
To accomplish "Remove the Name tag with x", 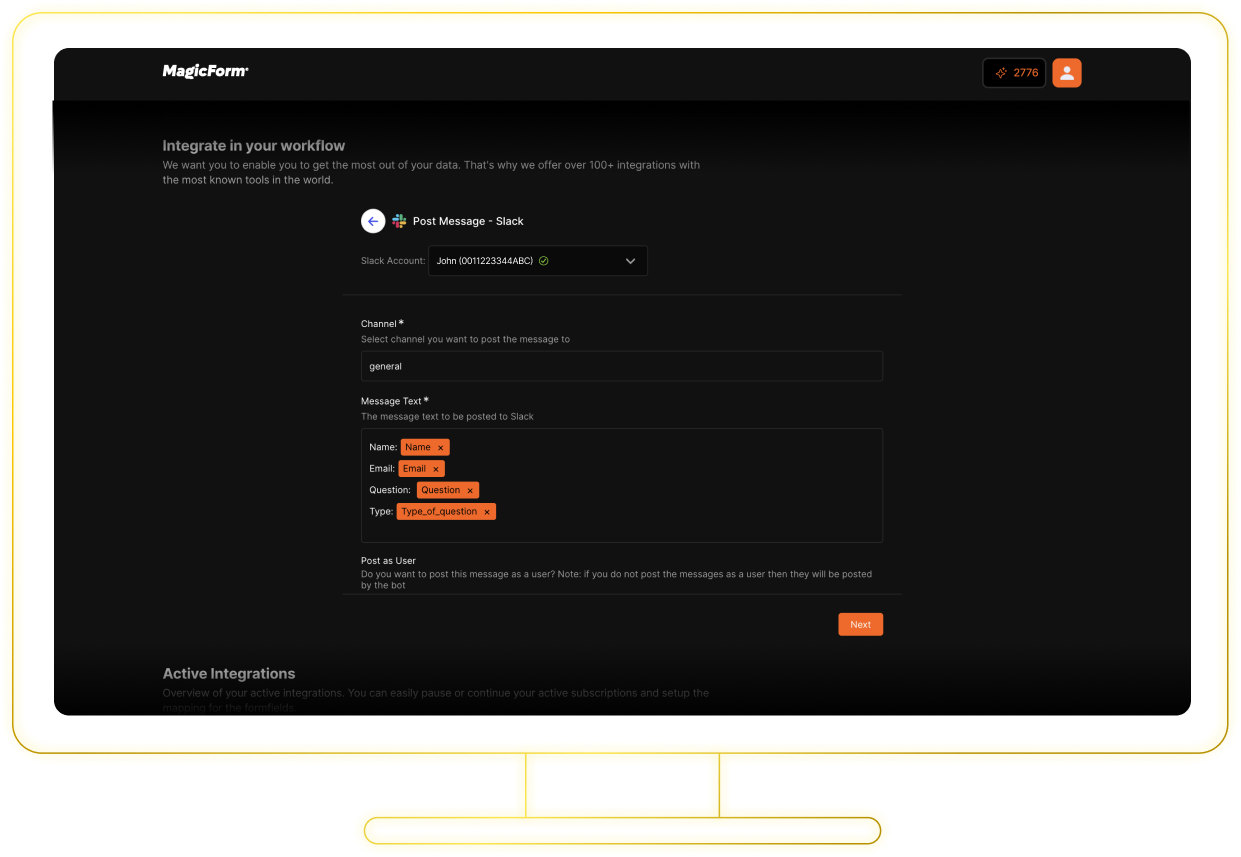I will [x=440, y=448].
